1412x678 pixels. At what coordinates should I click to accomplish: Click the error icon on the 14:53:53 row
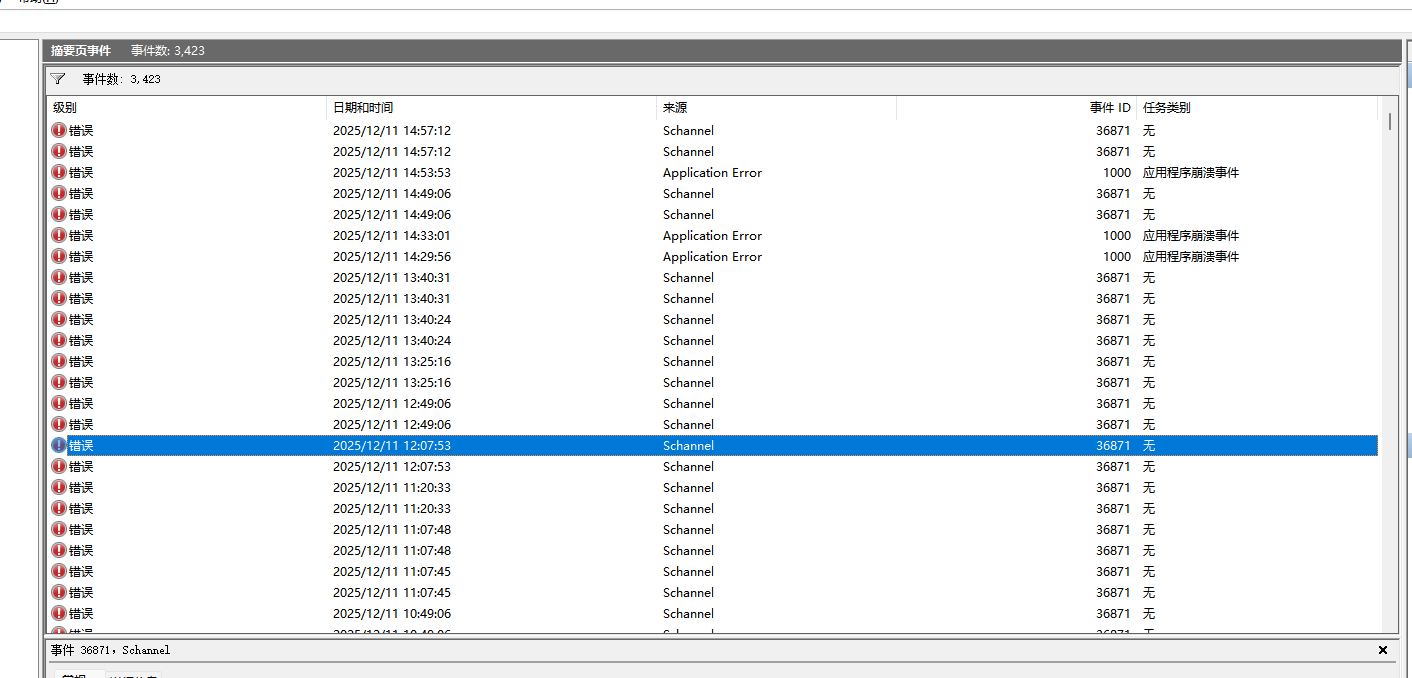pyautogui.click(x=59, y=172)
